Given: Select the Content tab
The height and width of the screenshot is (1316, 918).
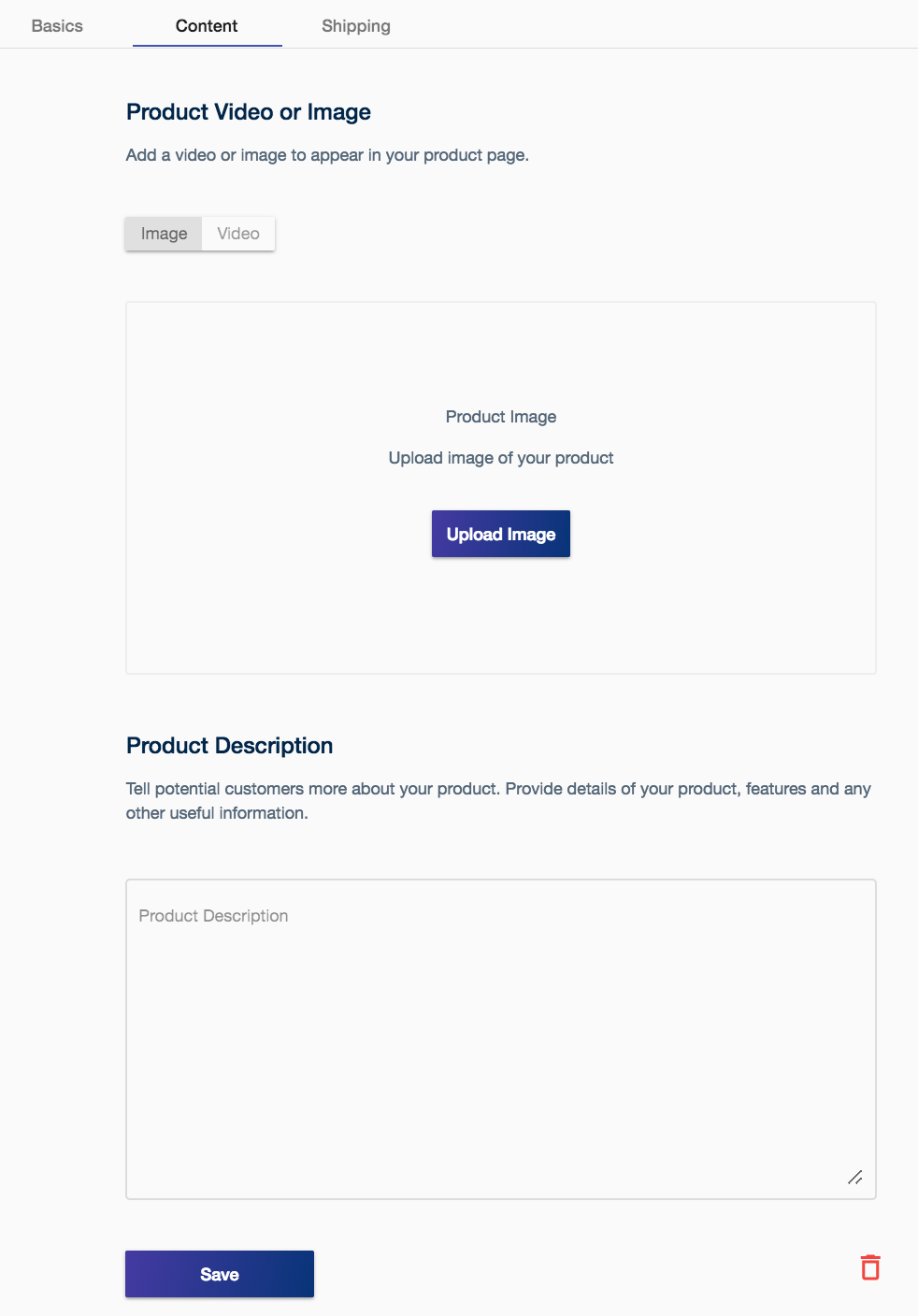Looking at the screenshot, I should tap(207, 26).
